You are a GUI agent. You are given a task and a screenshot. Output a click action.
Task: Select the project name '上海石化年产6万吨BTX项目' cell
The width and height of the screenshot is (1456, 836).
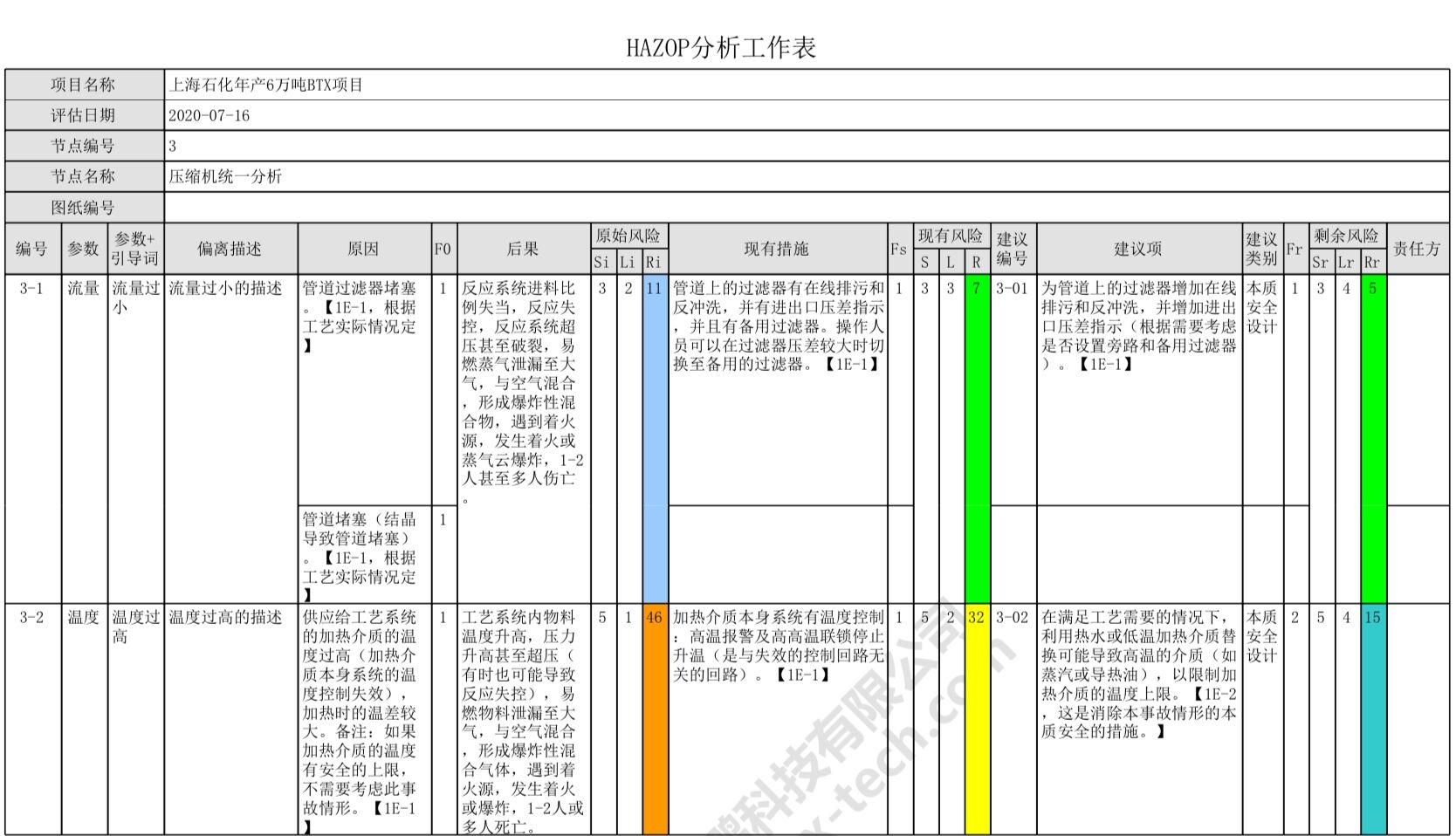tap(807, 85)
